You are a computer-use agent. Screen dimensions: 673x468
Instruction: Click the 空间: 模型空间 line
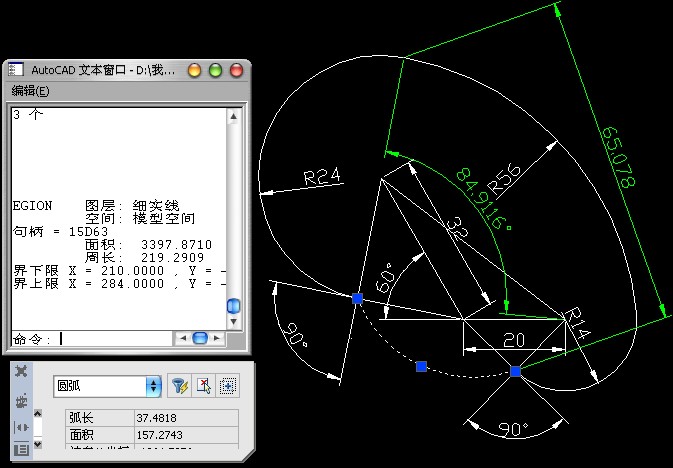click(x=140, y=219)
